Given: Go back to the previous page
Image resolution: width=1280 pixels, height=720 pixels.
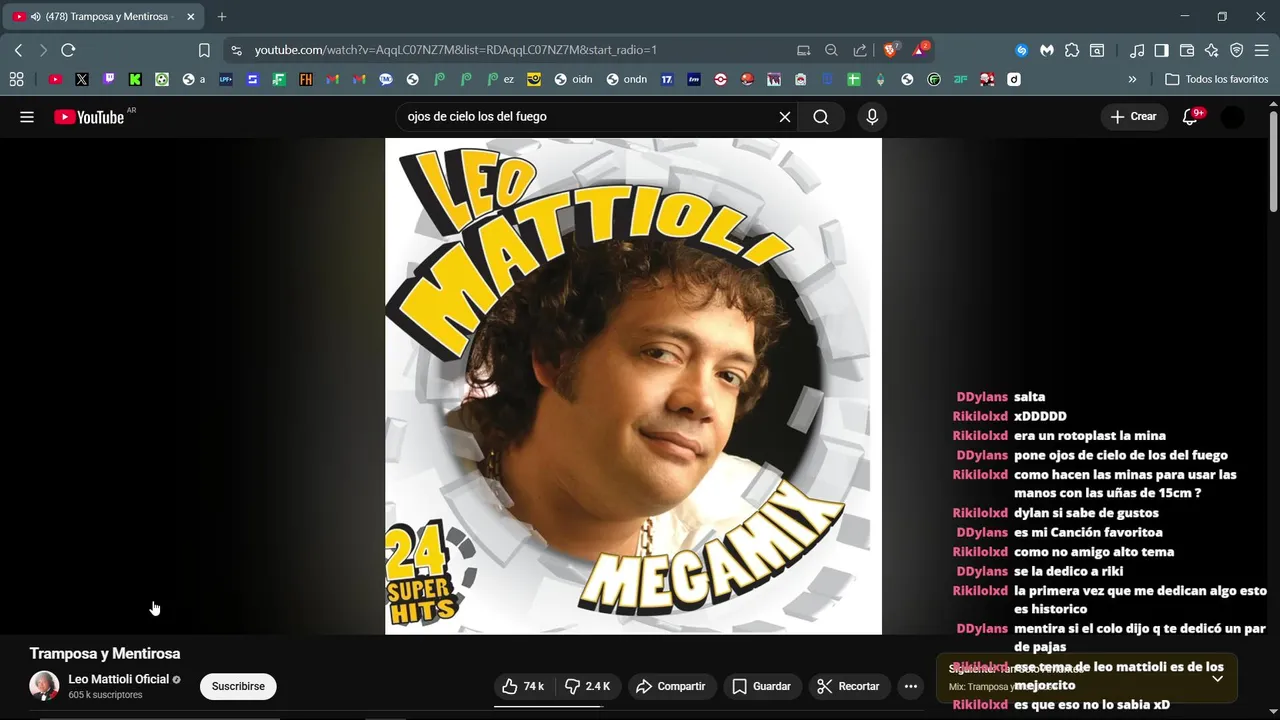Looking at the screenshot, I should (x=18, y=50).
